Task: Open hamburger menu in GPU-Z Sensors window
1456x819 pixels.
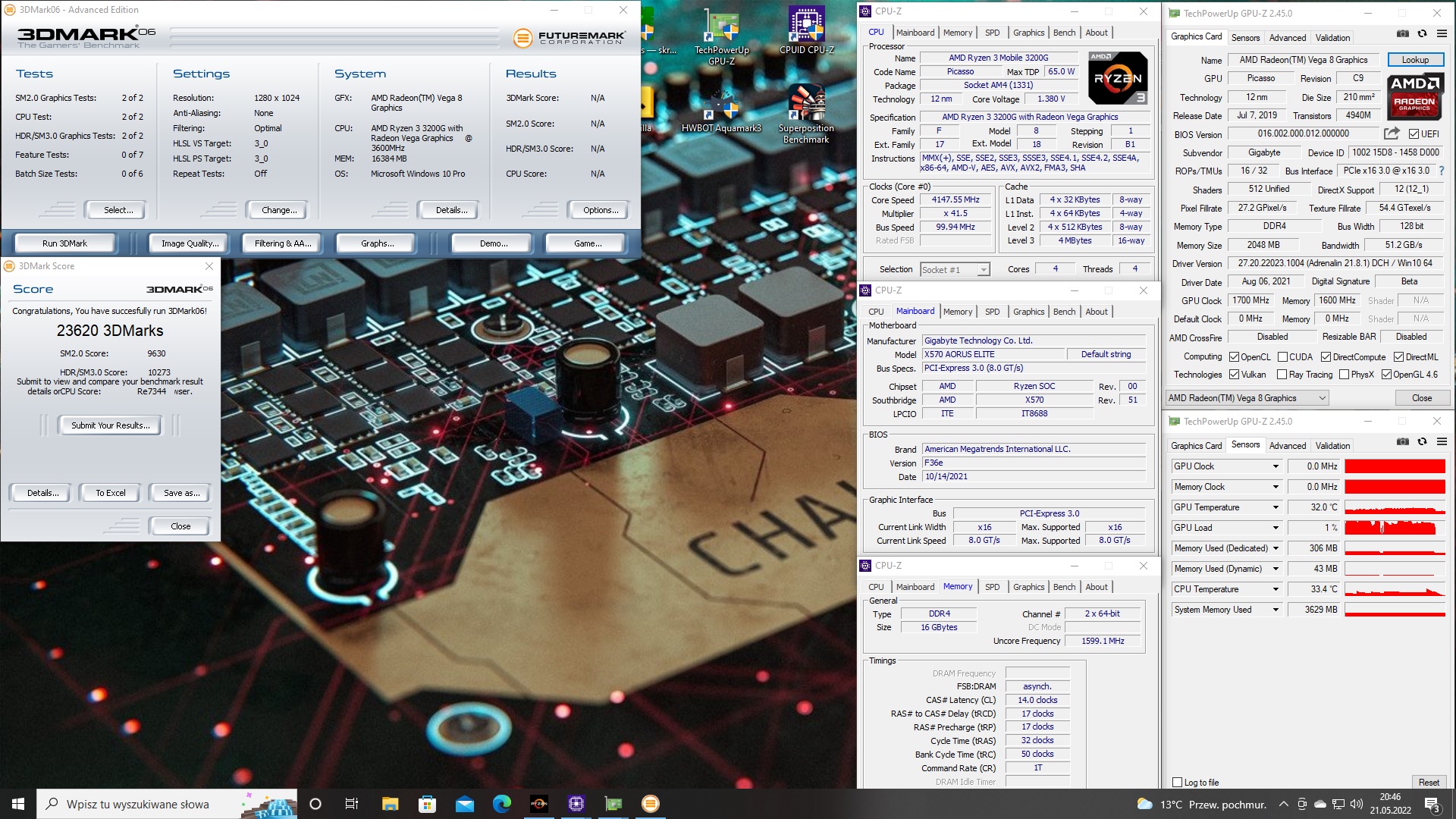Action: (1442, 442)
